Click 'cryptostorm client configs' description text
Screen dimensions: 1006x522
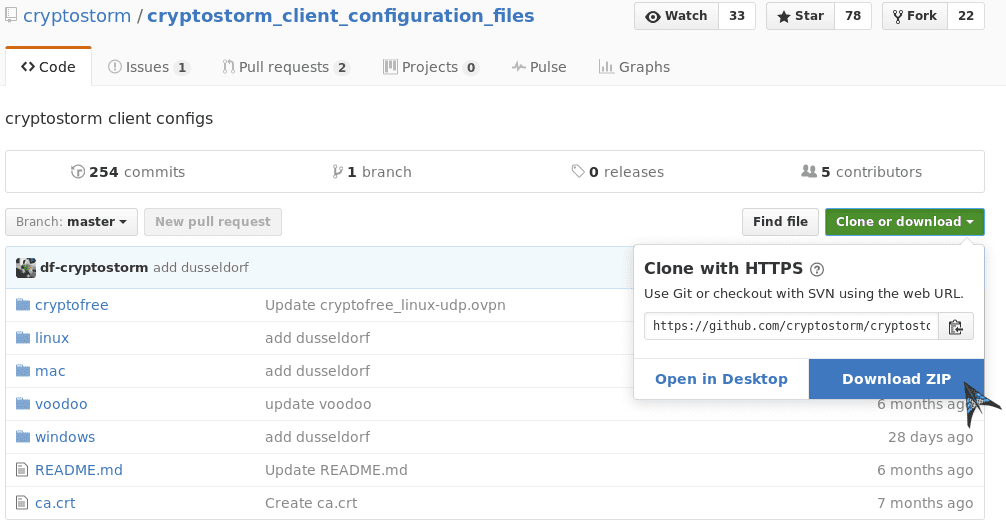(x=109, y=119)
